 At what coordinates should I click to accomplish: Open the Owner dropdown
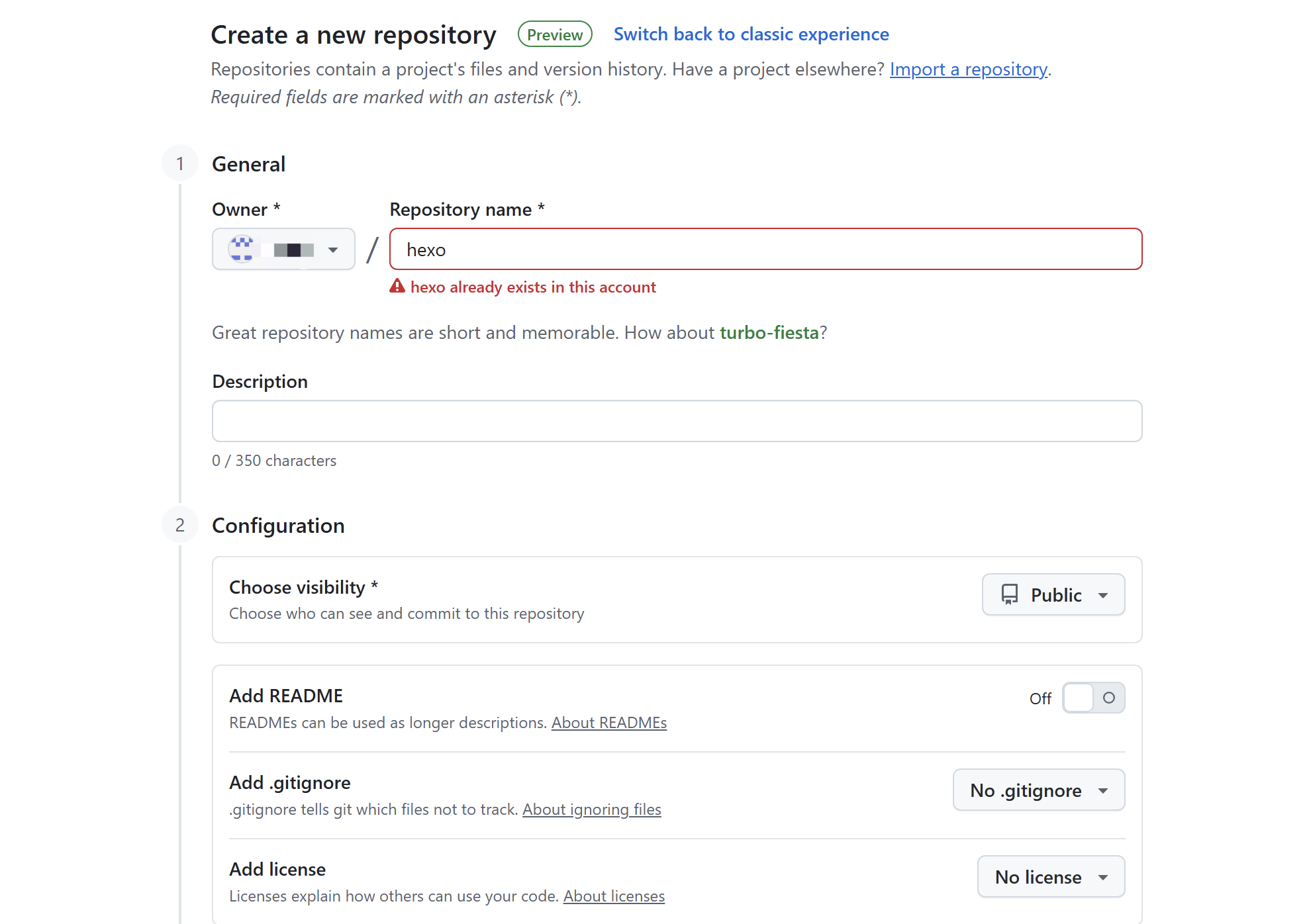coord(283,249)
